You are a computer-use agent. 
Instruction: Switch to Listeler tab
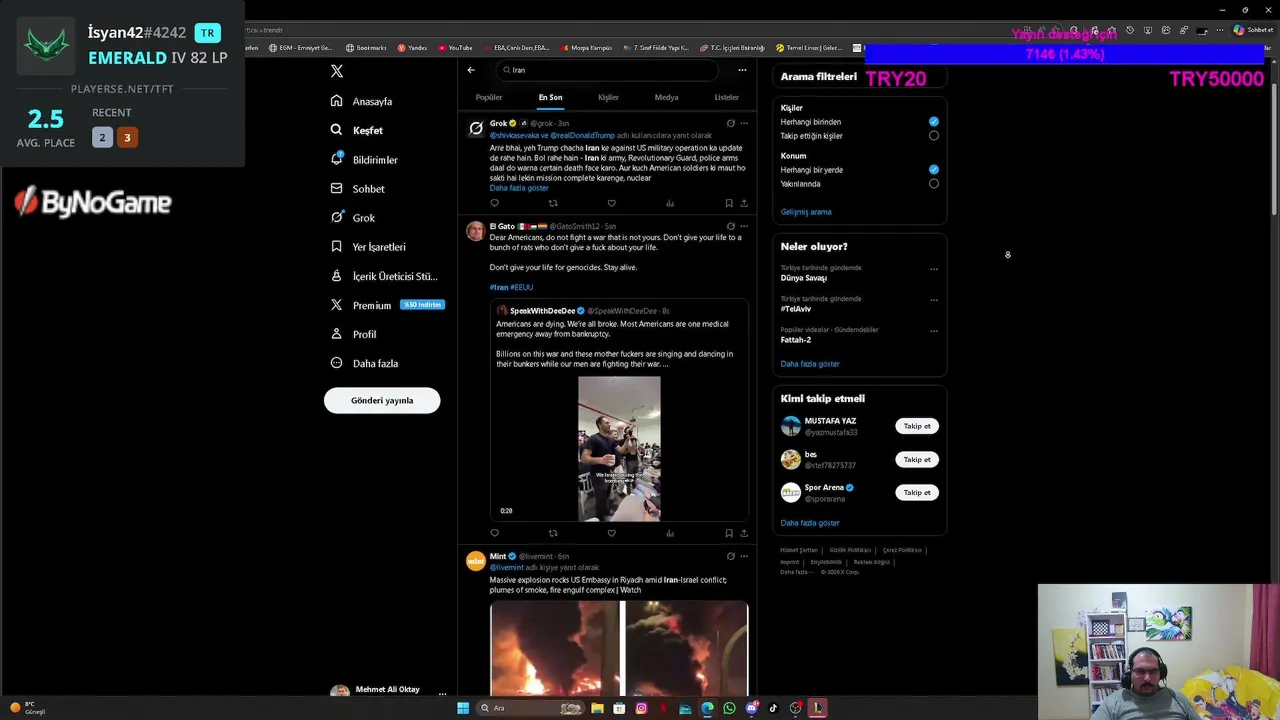click(x=726, y=97)
